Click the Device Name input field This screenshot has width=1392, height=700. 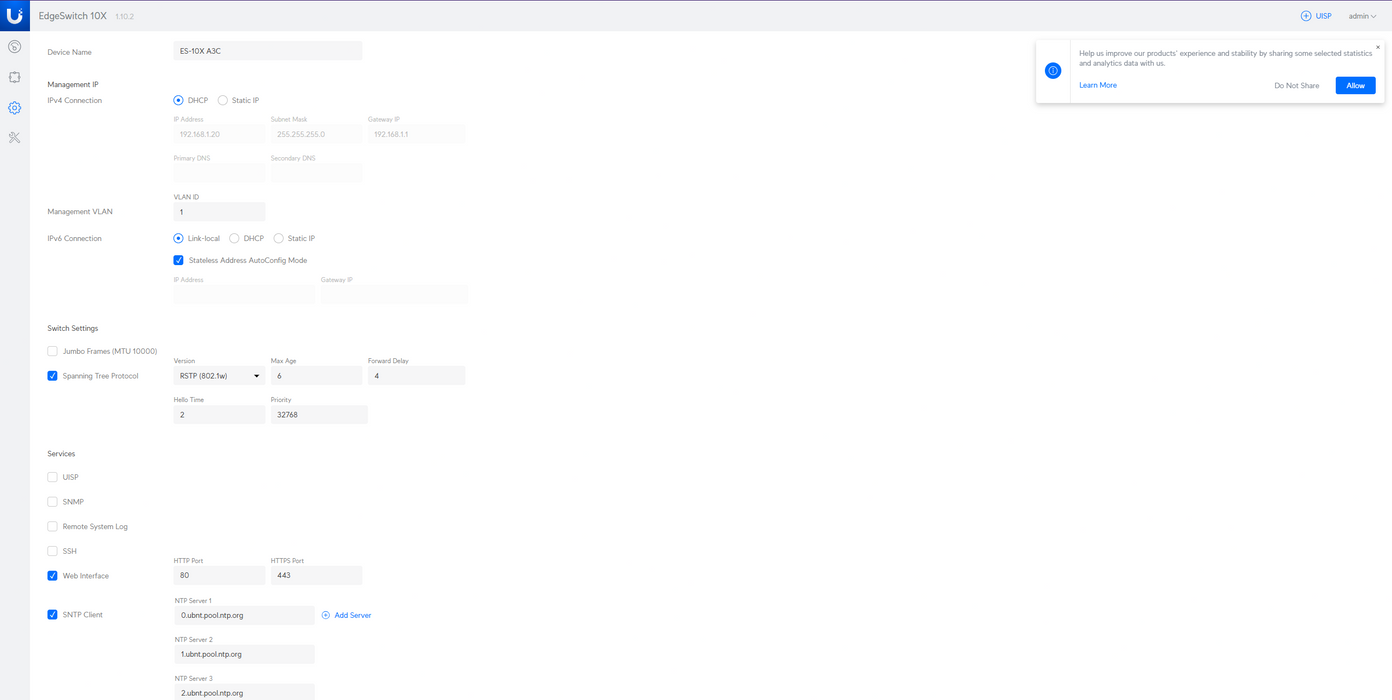[x=268, y=51]
